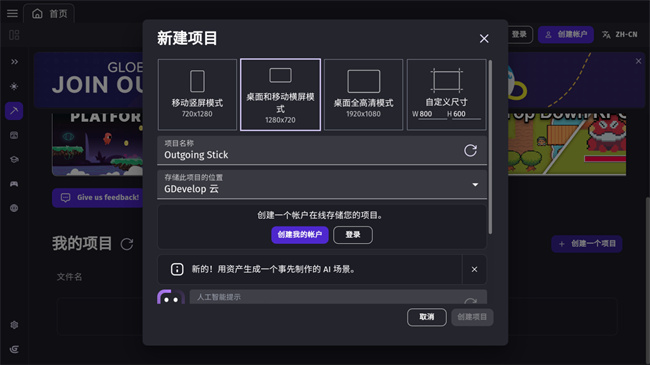Switch to the 首页 home tab
The width and height of the screenshot is (650, 365).
[x=49, y=14]
